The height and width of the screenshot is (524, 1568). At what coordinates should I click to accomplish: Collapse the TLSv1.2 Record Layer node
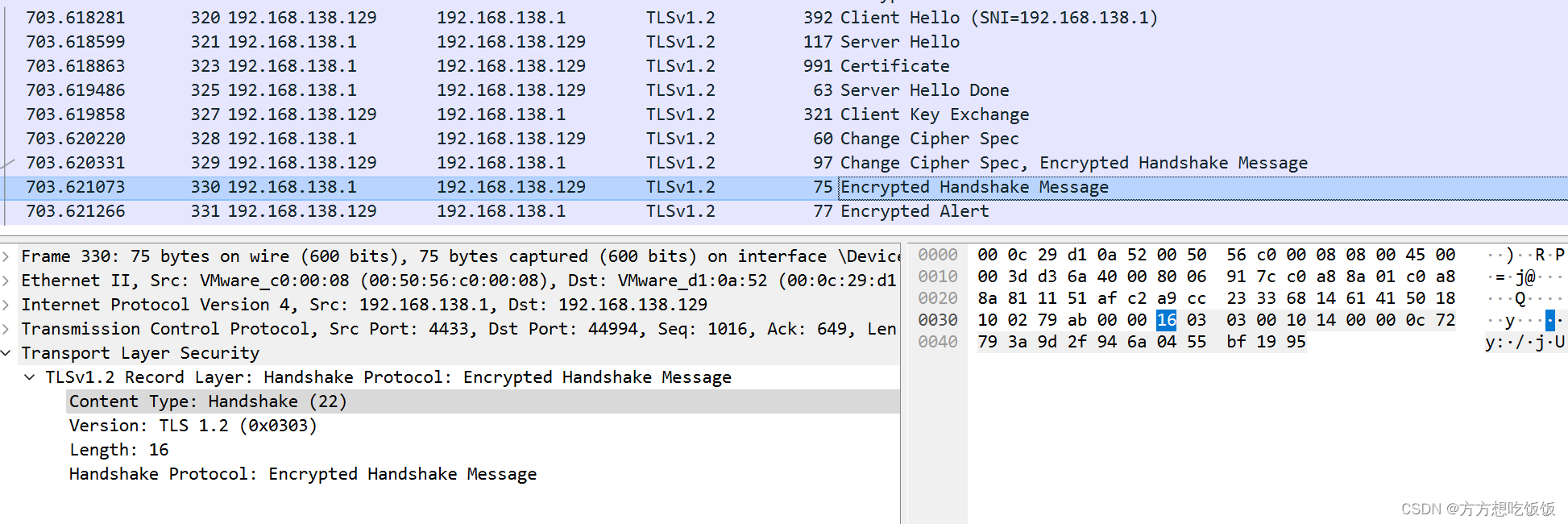(x=30, y=377)
